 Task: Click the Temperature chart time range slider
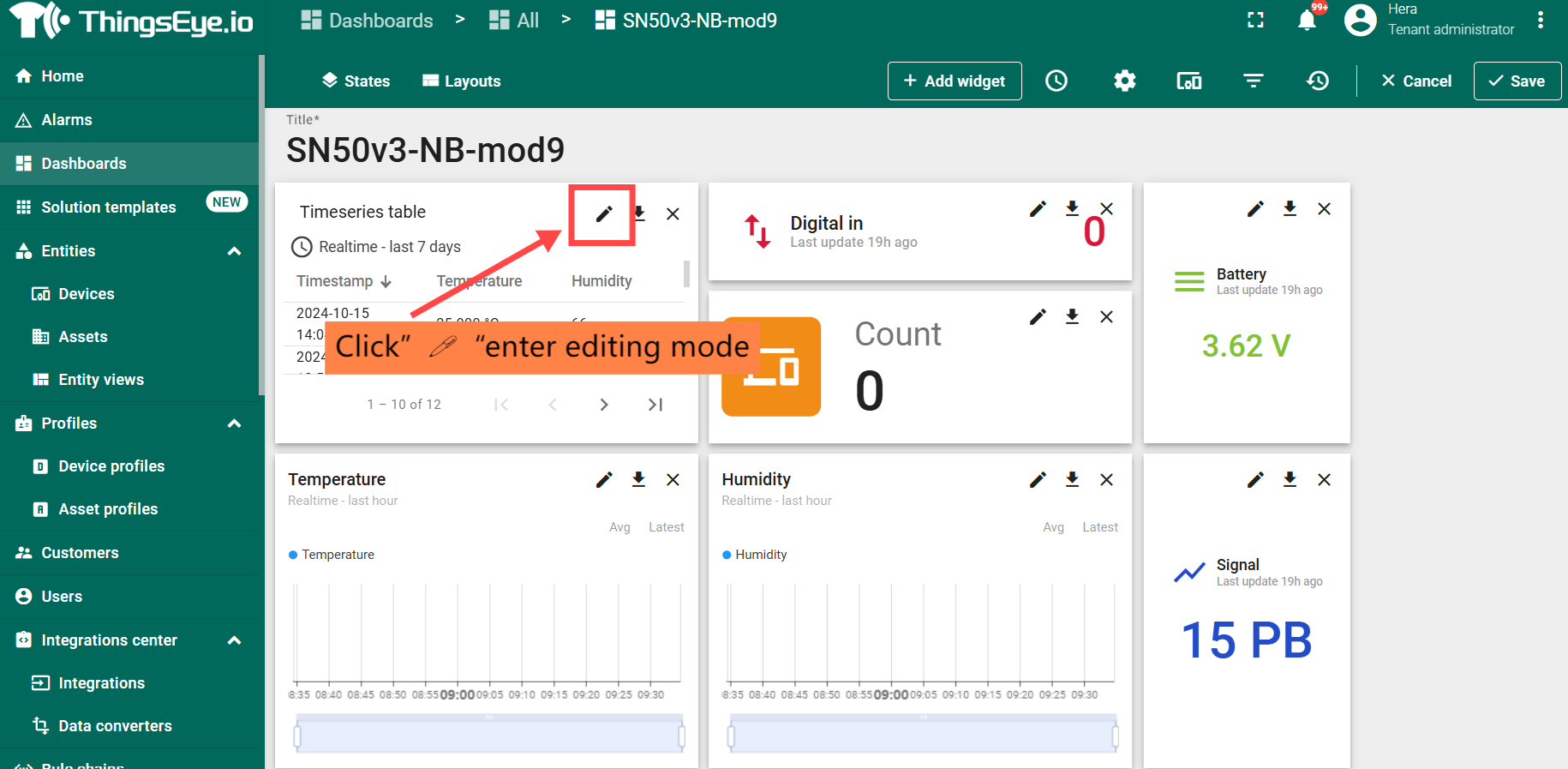[489, 736]
